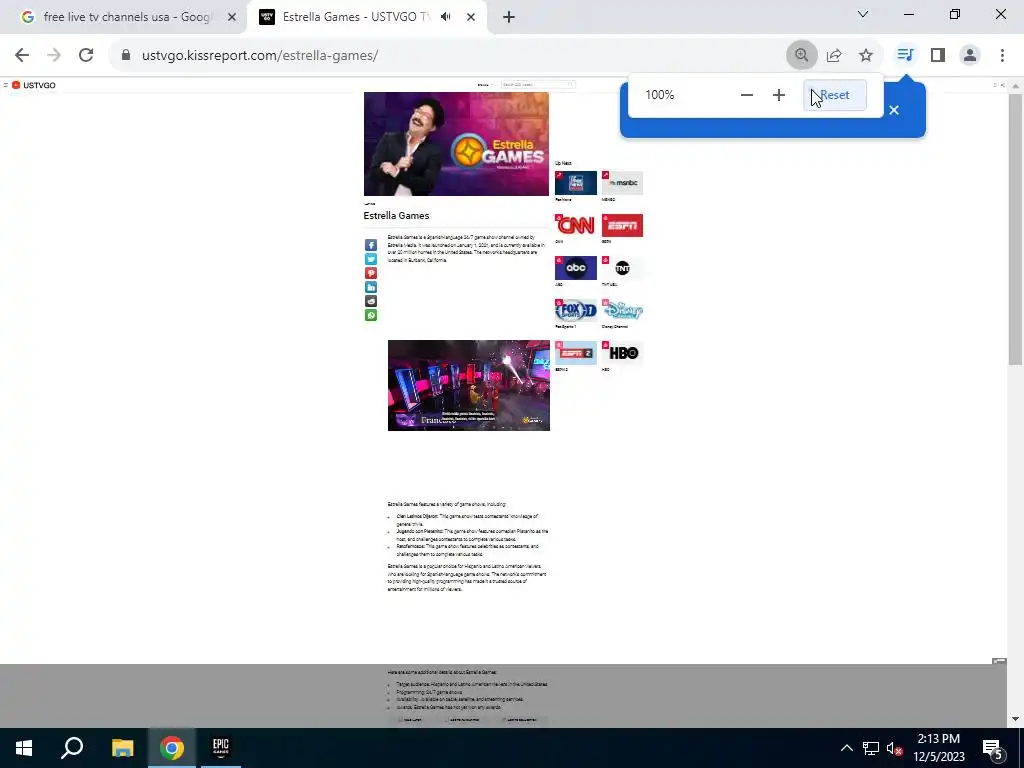Open the Chrome side panel
The width and height of the screenshot is (1024, 768).
[x=938, y=56]
